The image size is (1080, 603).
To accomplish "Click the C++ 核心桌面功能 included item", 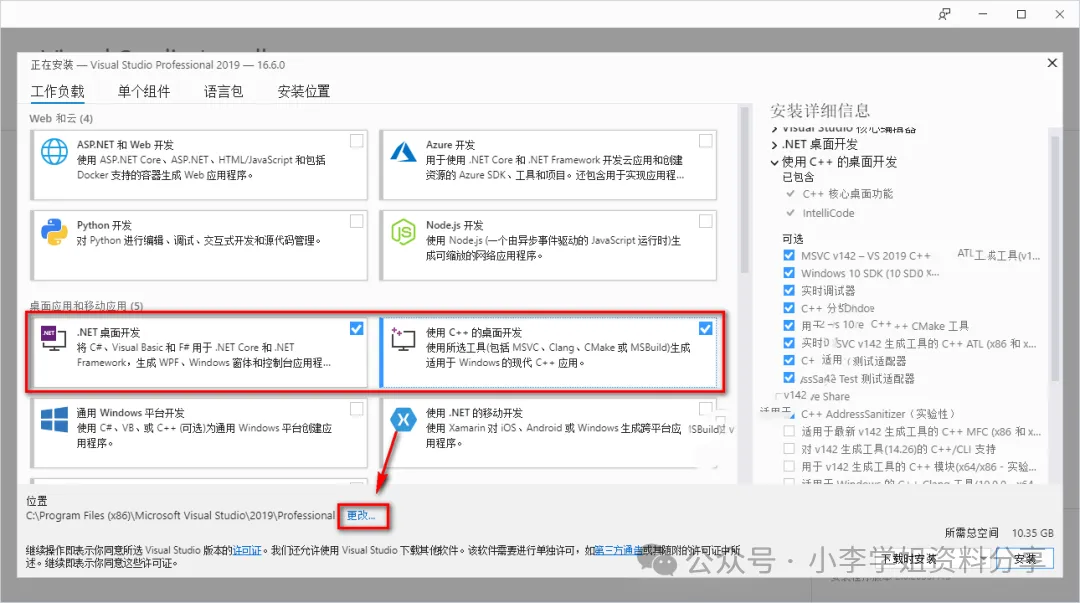I will tap(847, 194).
